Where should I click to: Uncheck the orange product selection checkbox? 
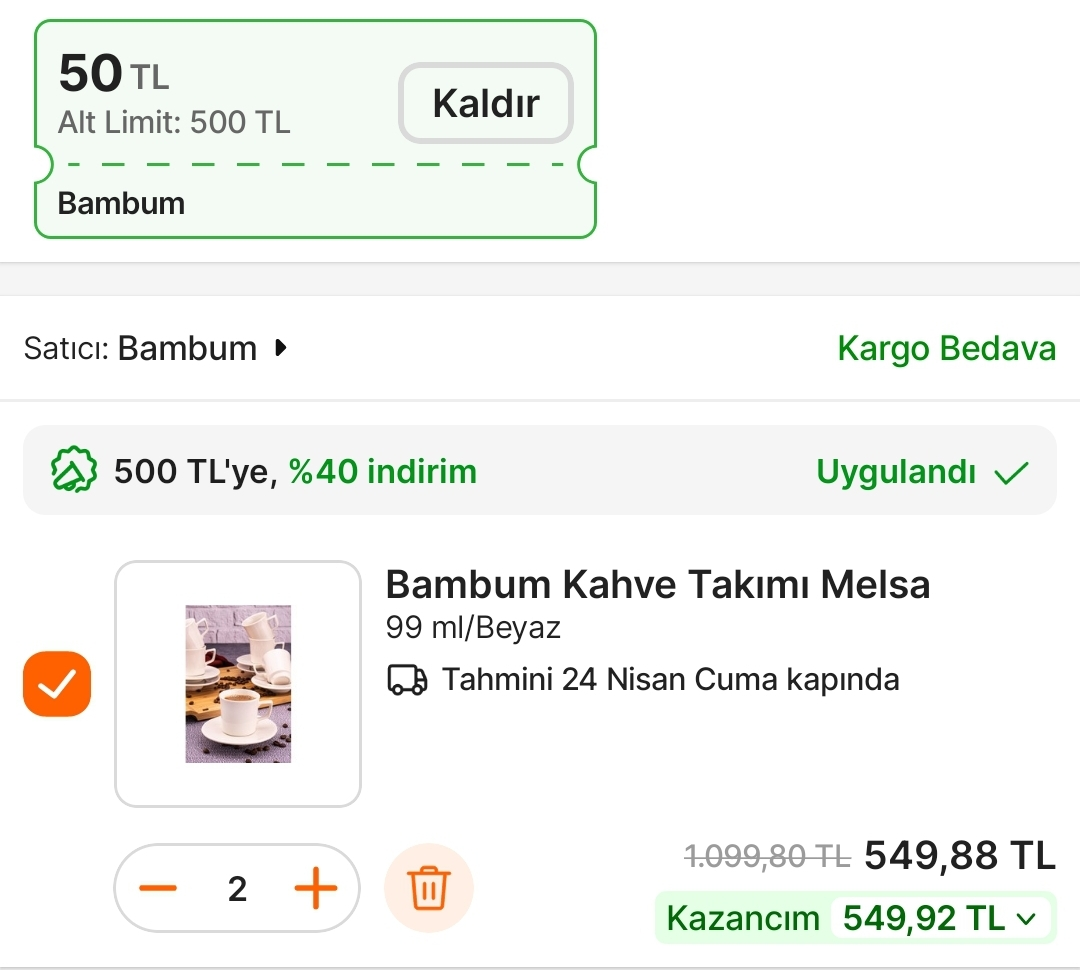(x=57, y=684)
